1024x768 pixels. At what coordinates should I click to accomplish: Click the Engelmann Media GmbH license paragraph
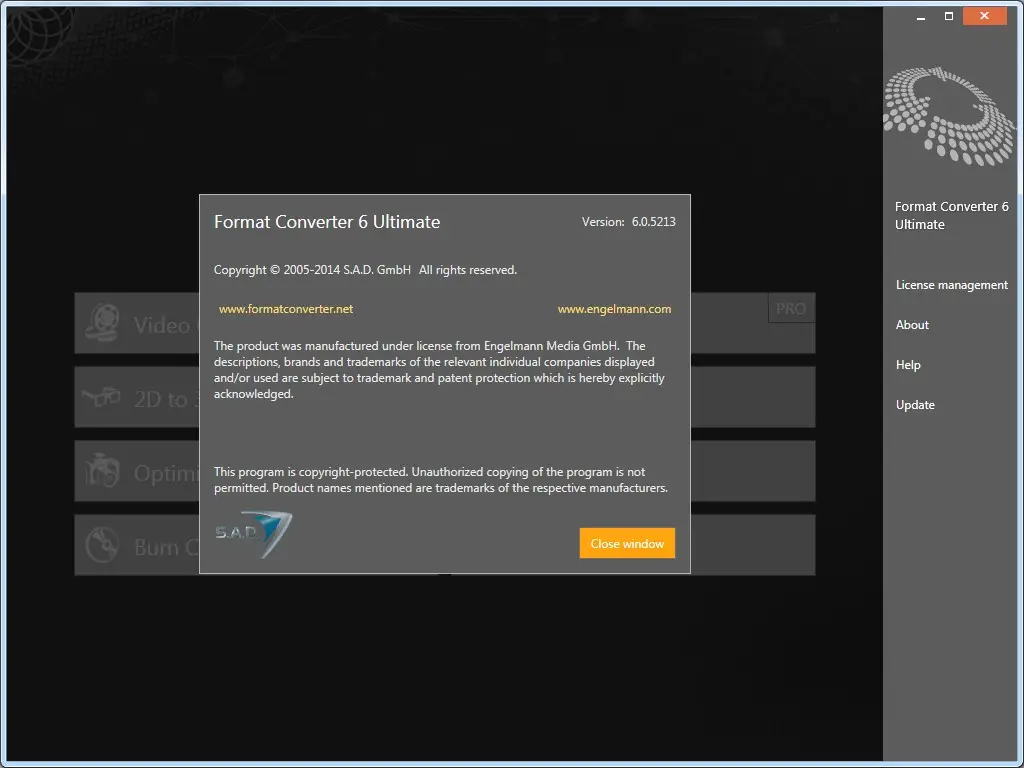[x=439, y=370]
